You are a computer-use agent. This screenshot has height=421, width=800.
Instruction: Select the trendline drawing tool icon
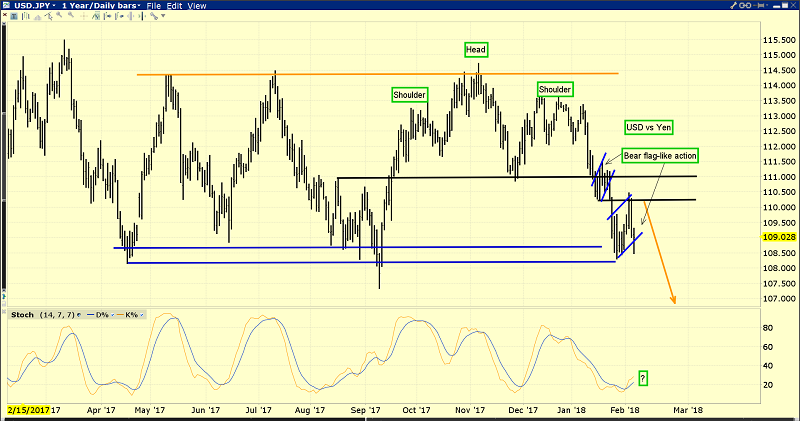click(48, 16)
